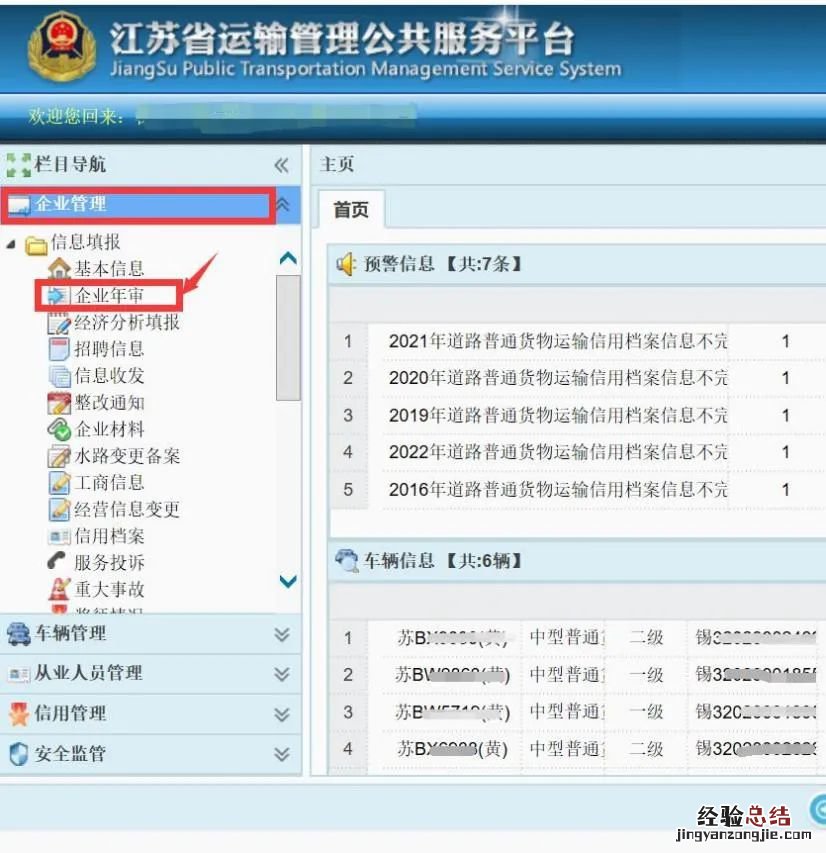The height and width of the screenshot is (853, 826).
Task: Select the 信息填报 folder node
Action: 85,243
